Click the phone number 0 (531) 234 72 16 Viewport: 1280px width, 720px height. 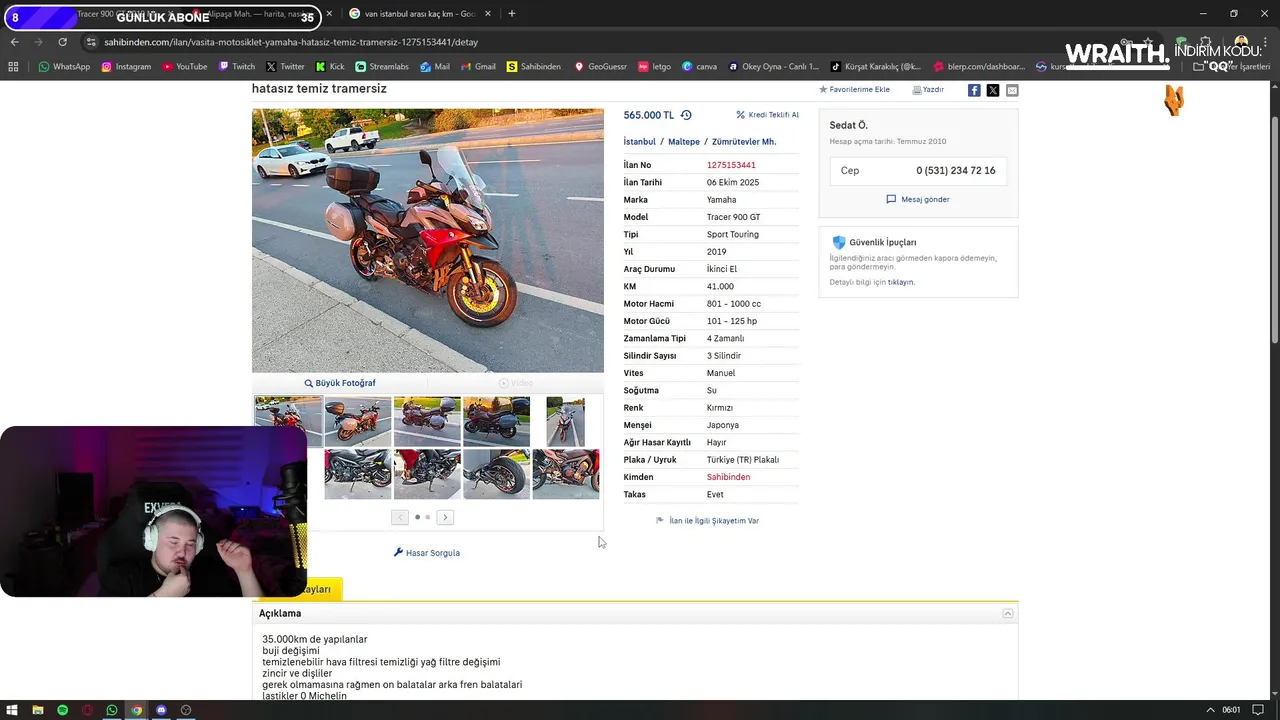tap(955, 171)
